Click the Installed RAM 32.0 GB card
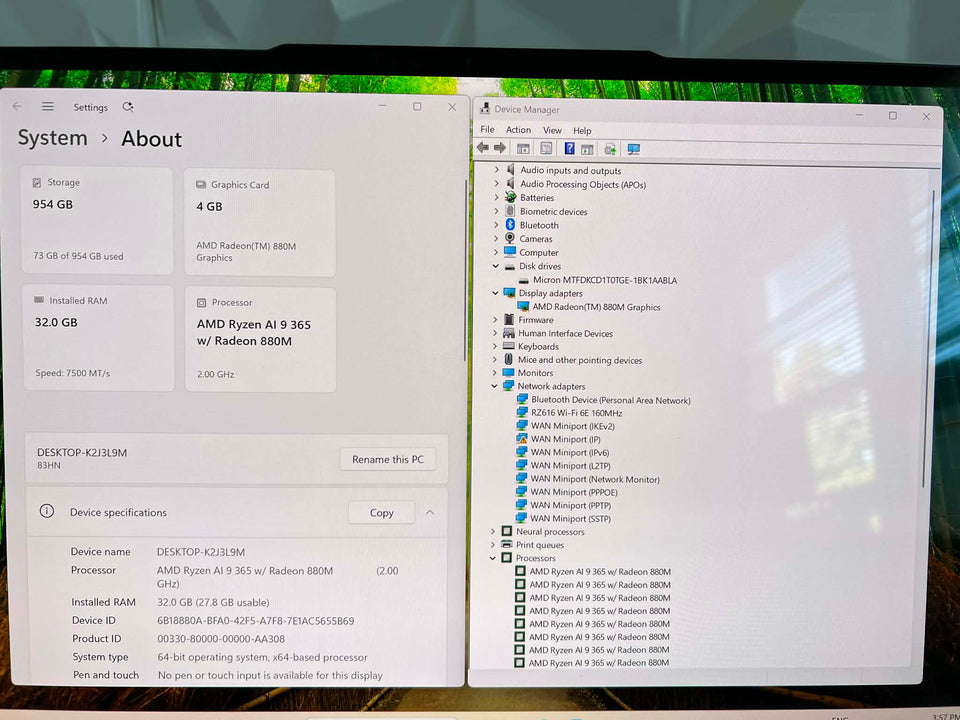 pos(99,337)
